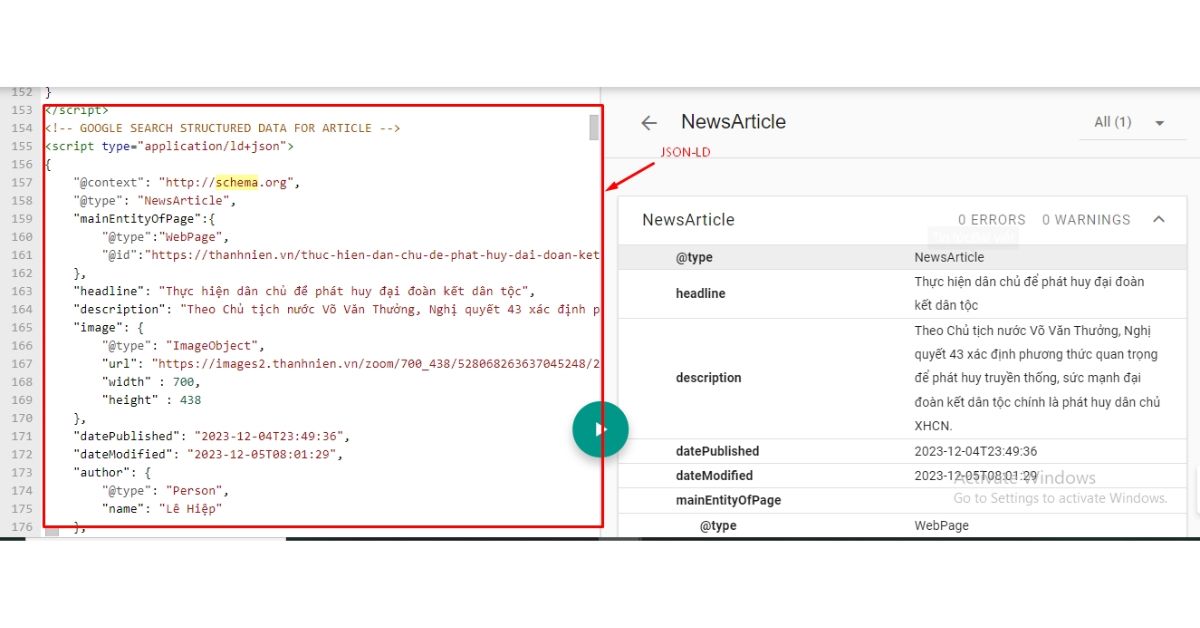Click the "height" : 438 code line
Viewport: 1200px width, 628px height.
pos(150,400)
